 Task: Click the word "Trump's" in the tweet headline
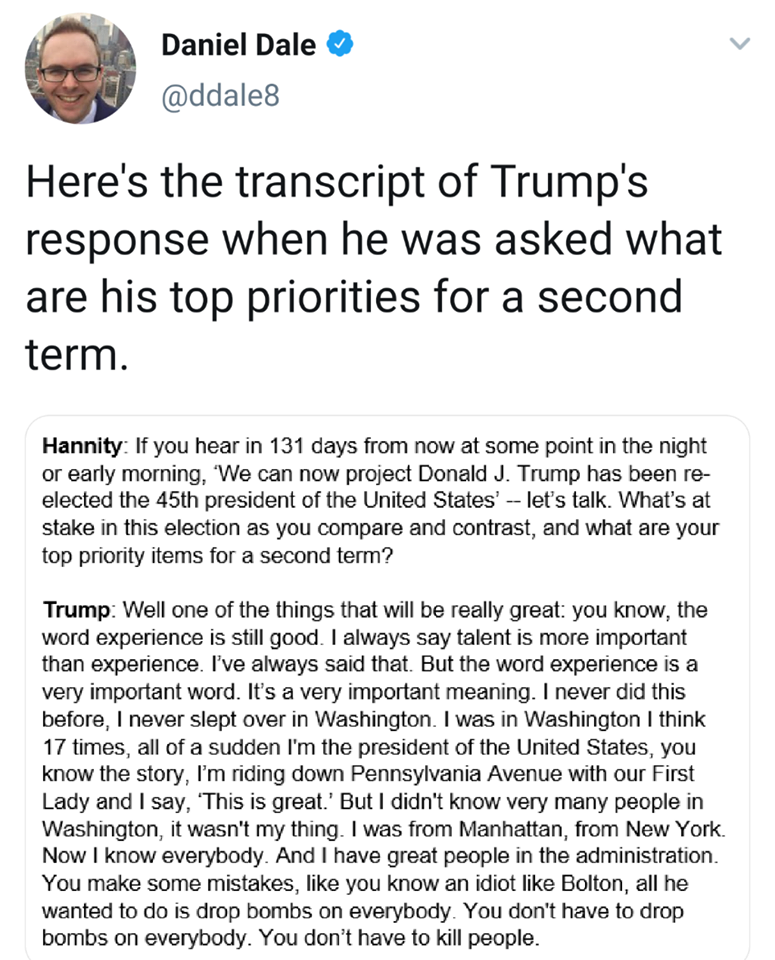point(569,182)
